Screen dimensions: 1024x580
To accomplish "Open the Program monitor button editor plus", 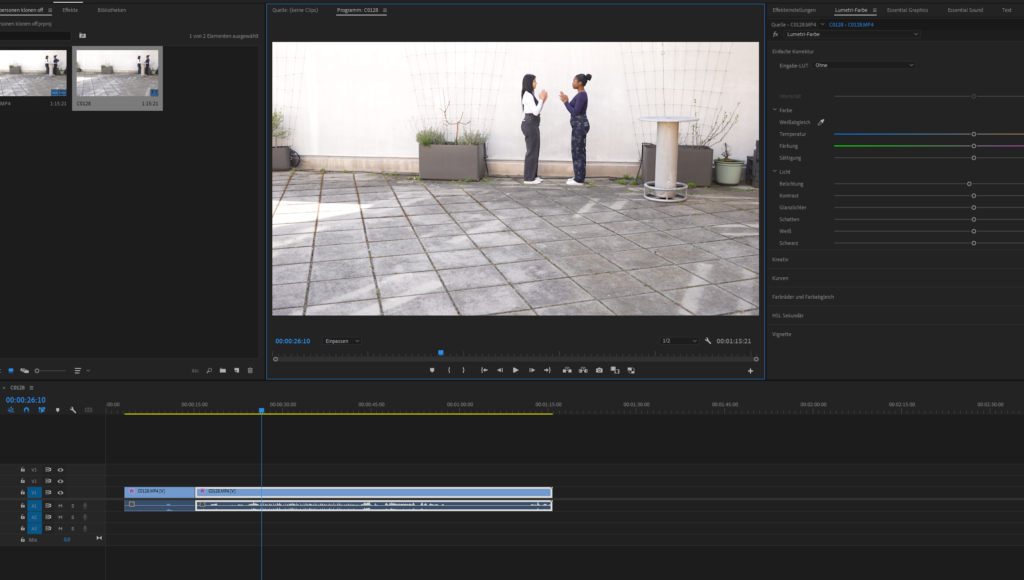I will click(x=750, y=371).
